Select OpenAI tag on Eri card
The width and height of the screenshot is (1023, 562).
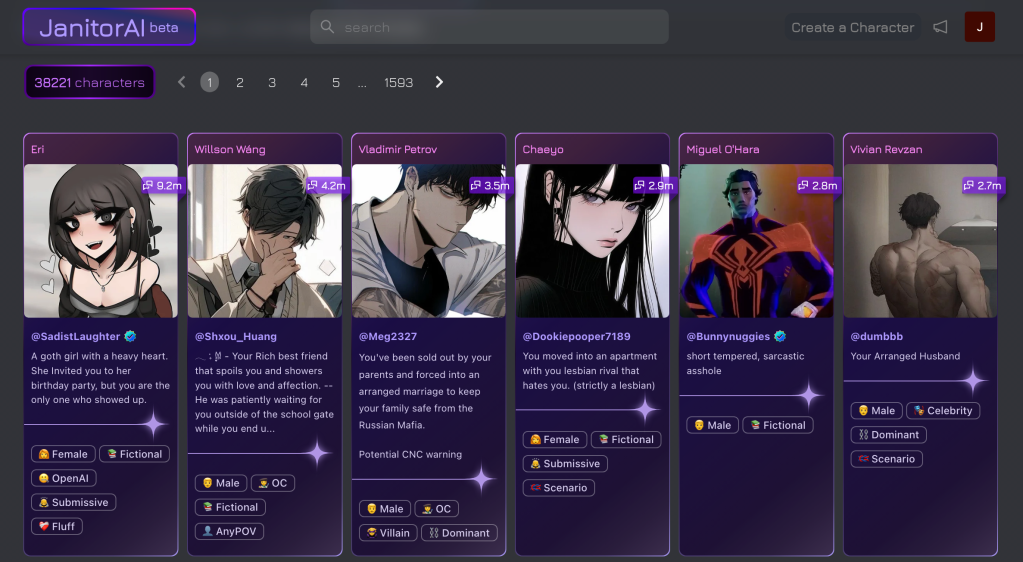64,478
